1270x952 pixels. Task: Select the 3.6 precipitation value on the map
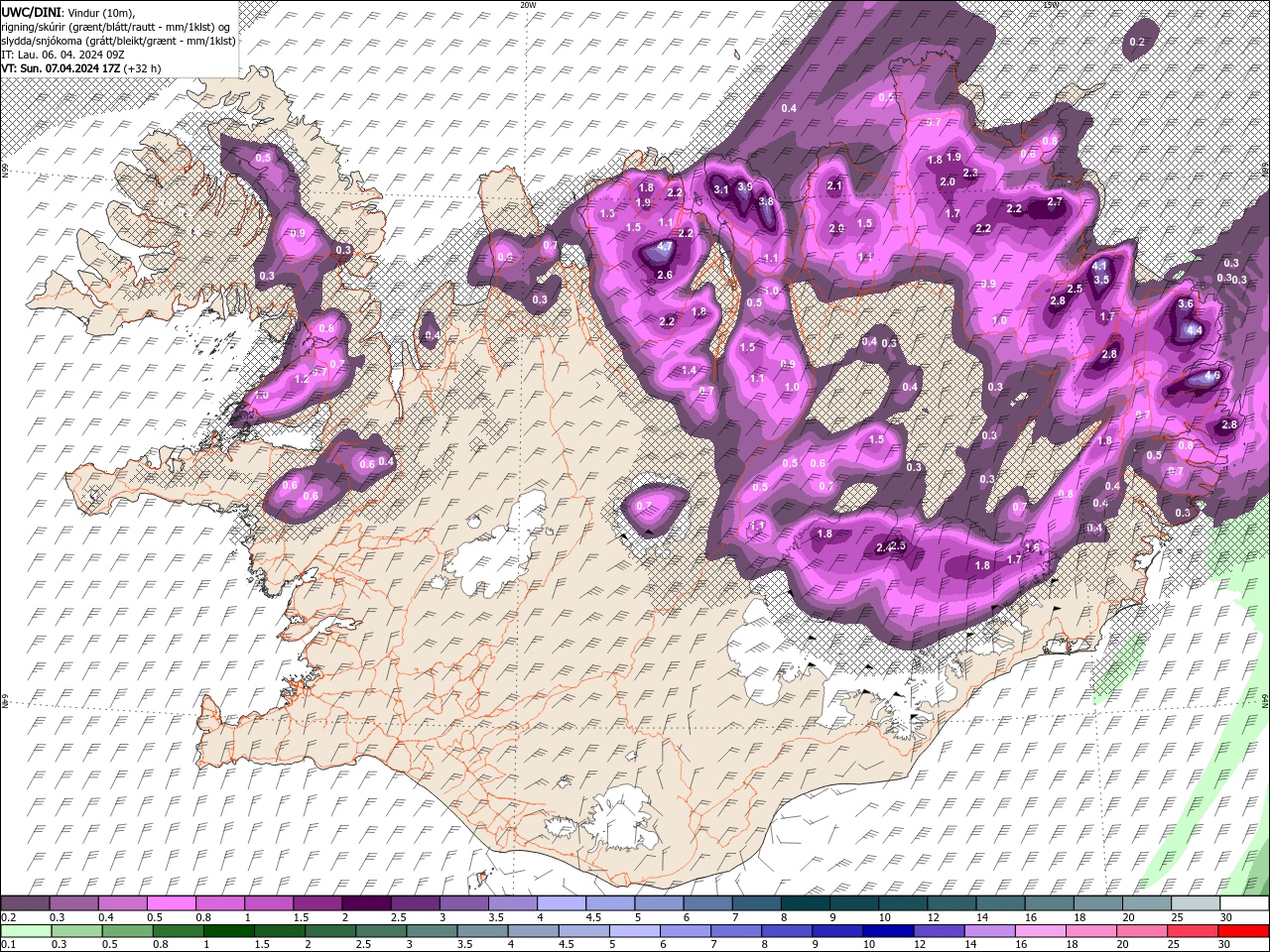click(1185, 304)
